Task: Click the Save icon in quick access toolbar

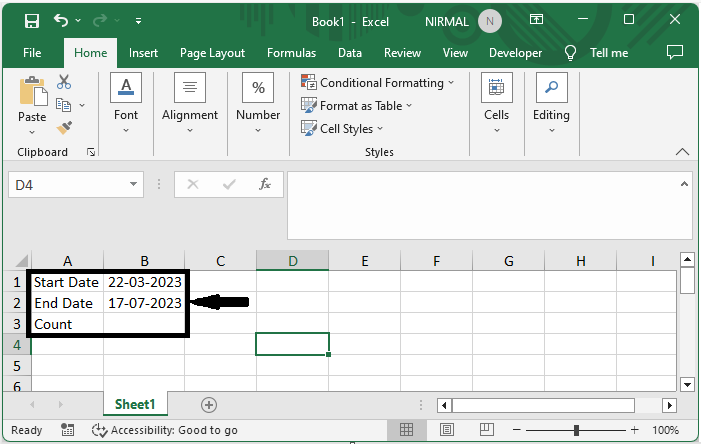Action: 32,21
